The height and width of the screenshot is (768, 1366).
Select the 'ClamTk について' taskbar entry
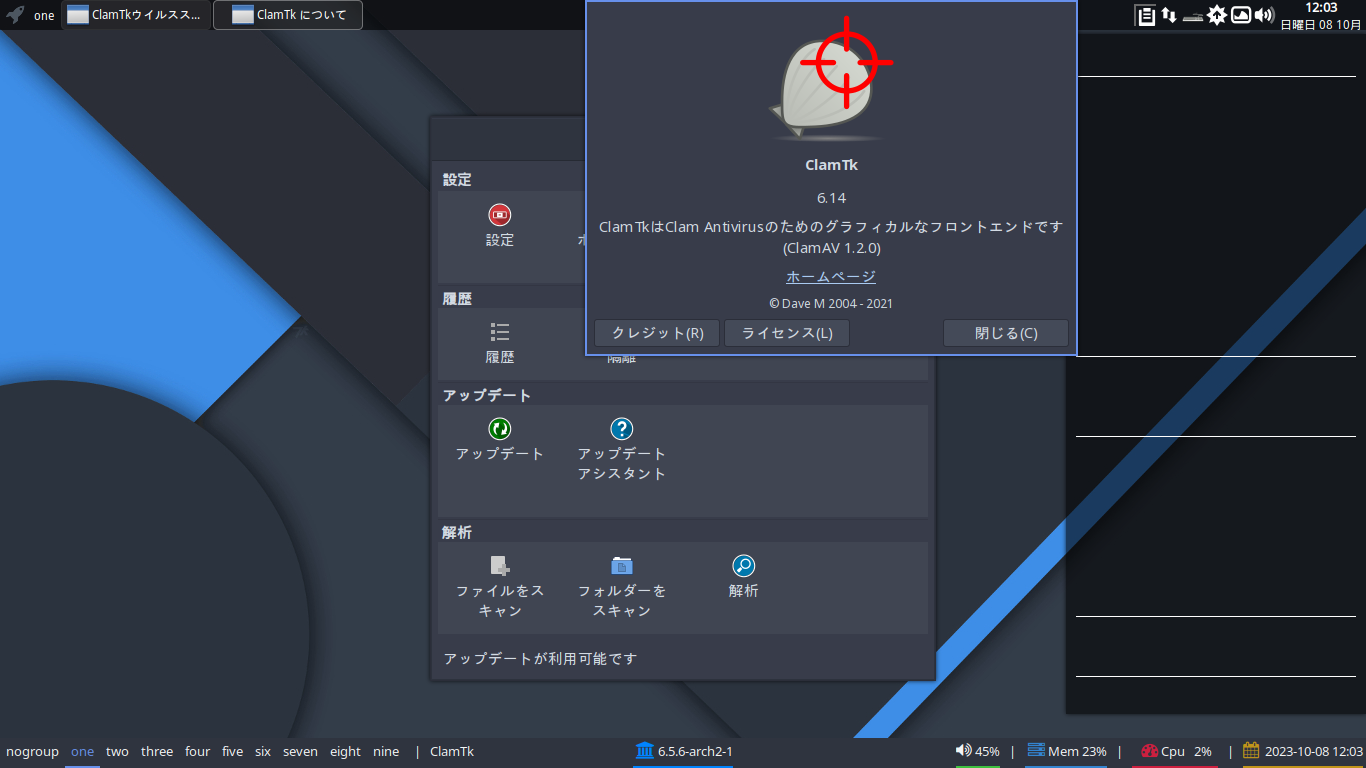(x=288, y=15)
